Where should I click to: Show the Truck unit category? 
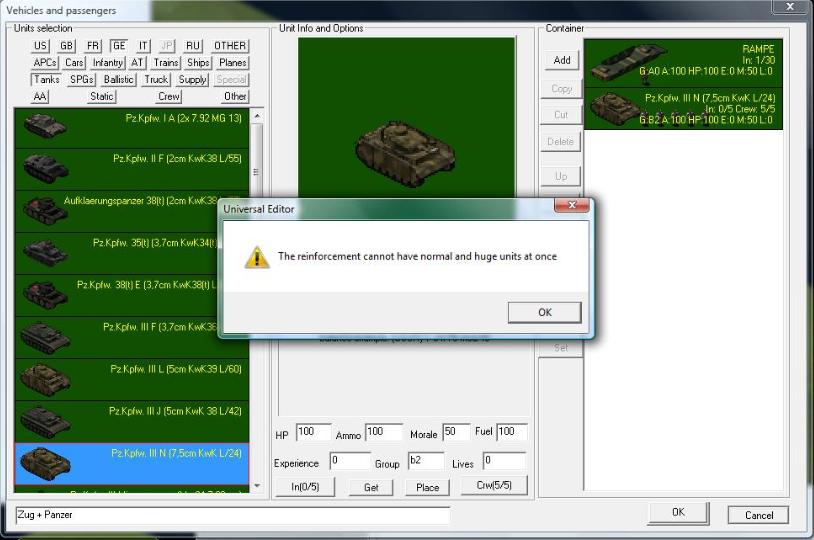click(156, 79)
